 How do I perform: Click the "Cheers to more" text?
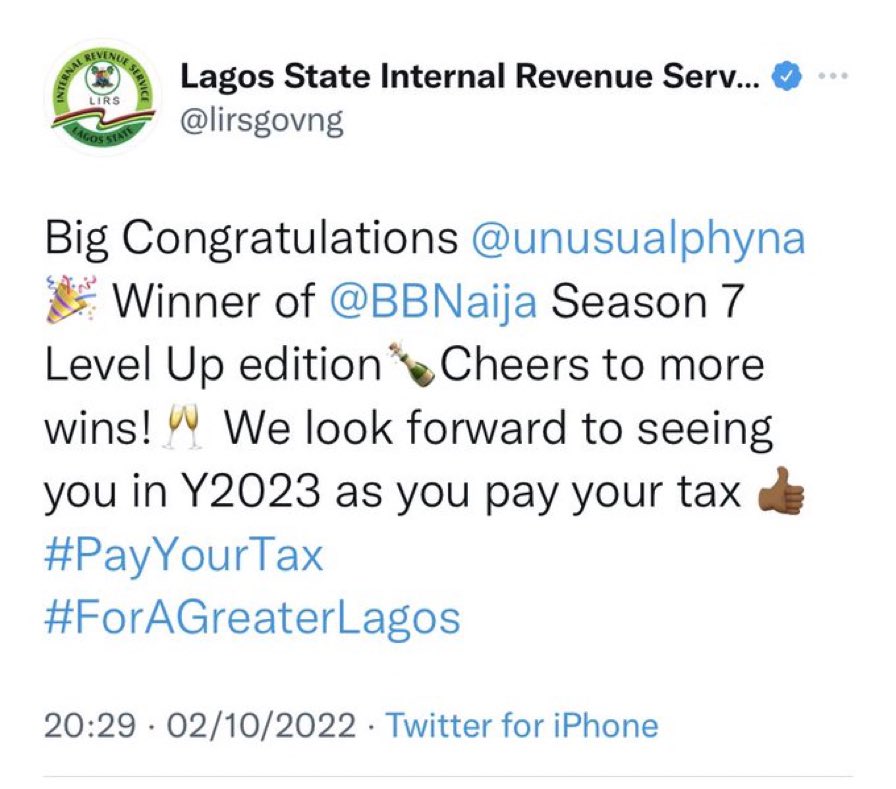[x=602, y=365]
